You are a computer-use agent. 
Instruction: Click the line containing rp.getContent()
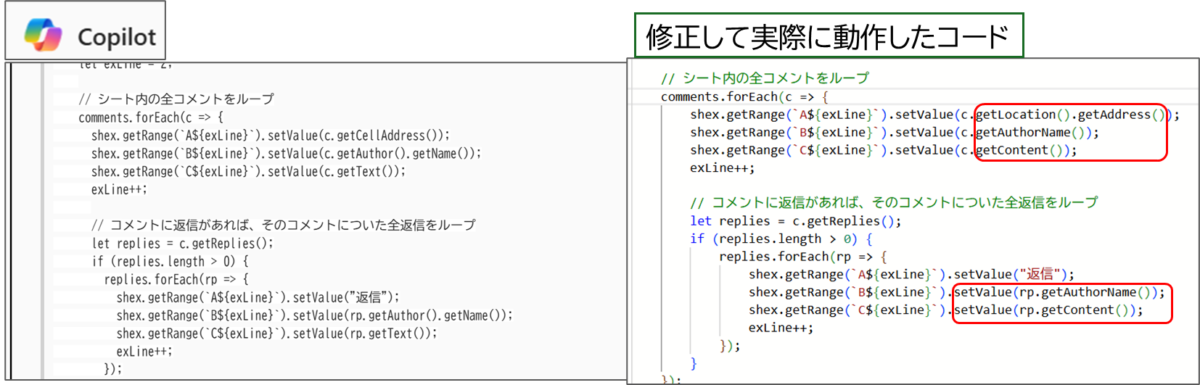pos(946,311)
